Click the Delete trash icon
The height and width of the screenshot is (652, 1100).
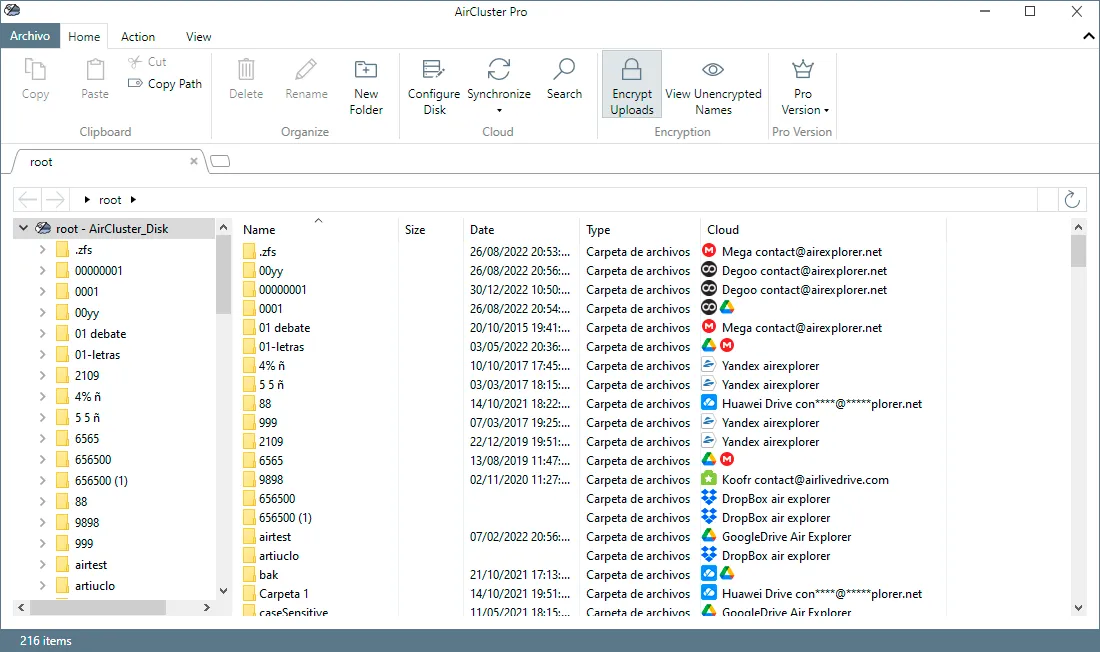pos(246,69)
